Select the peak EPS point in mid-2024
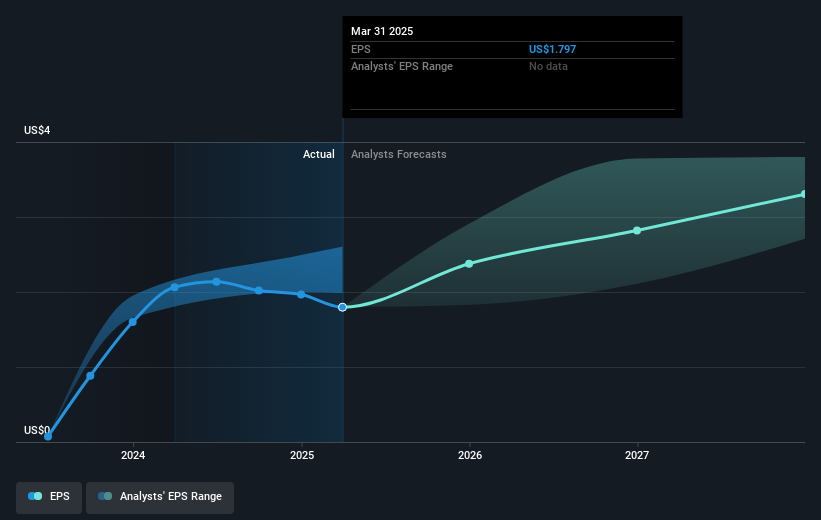 [x=217, y=282]
